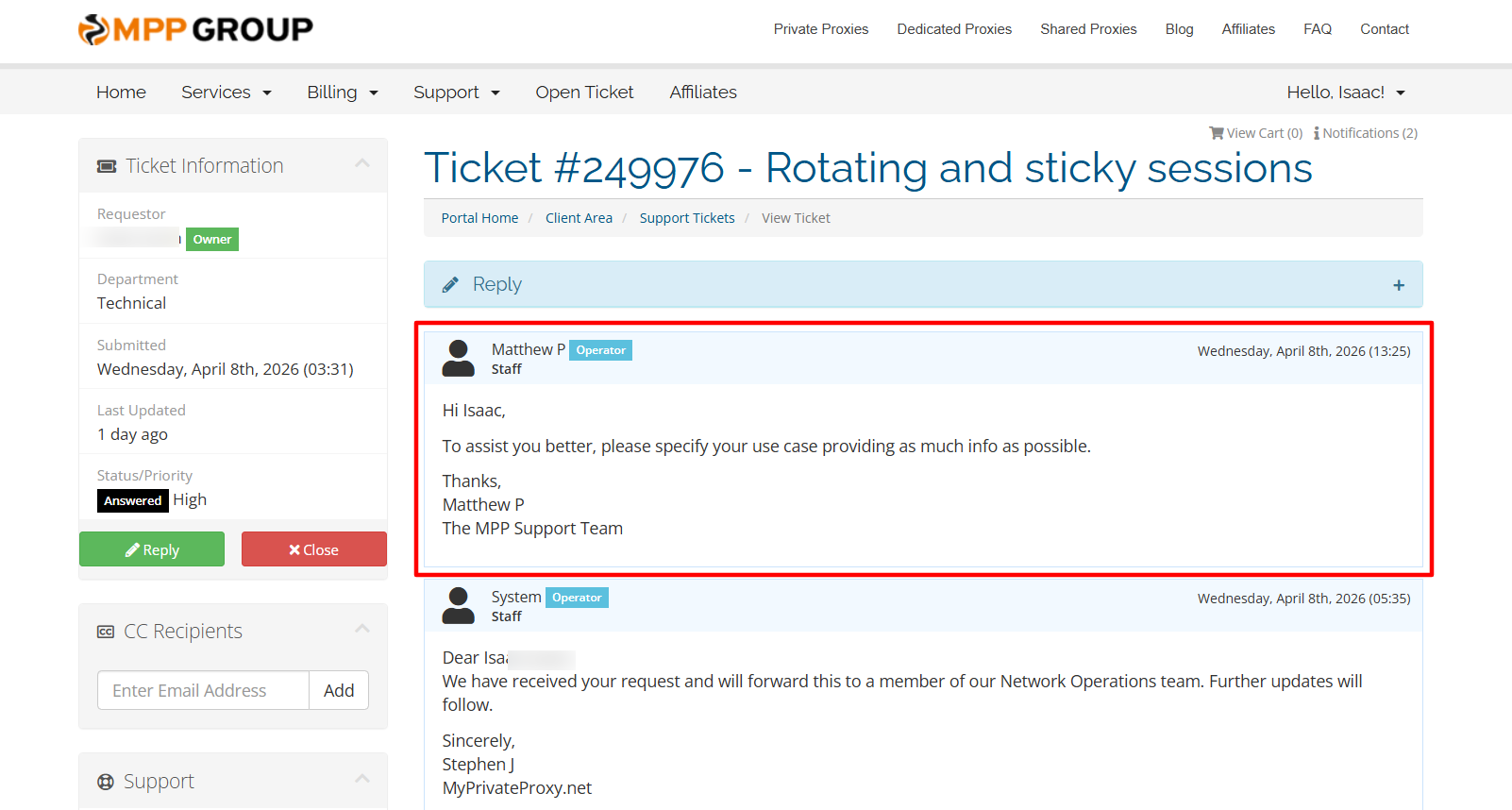Click the green Reply button

pyautogui.click(x=152, y=549)
